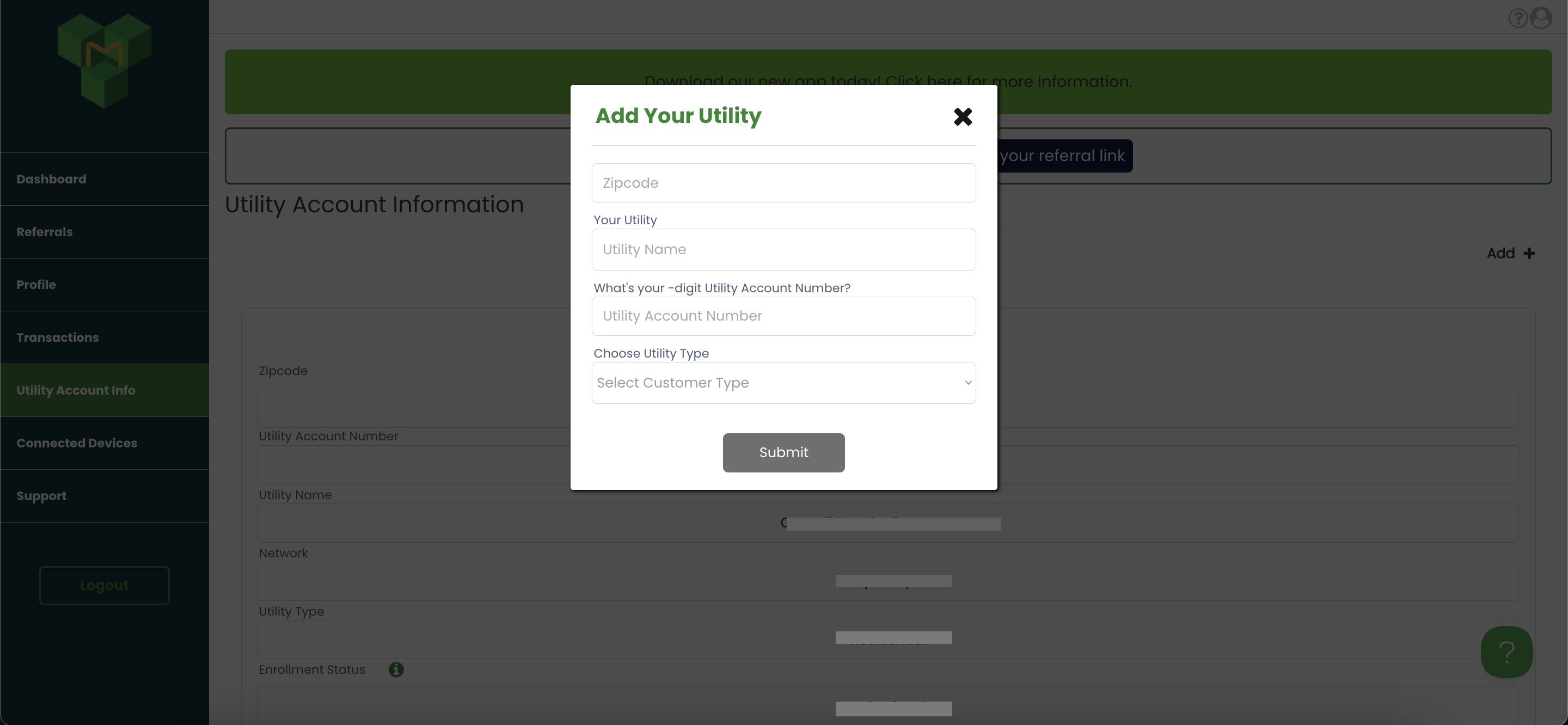
Task: Go to Connected Devices in sidebar
Action: [104, 443]
